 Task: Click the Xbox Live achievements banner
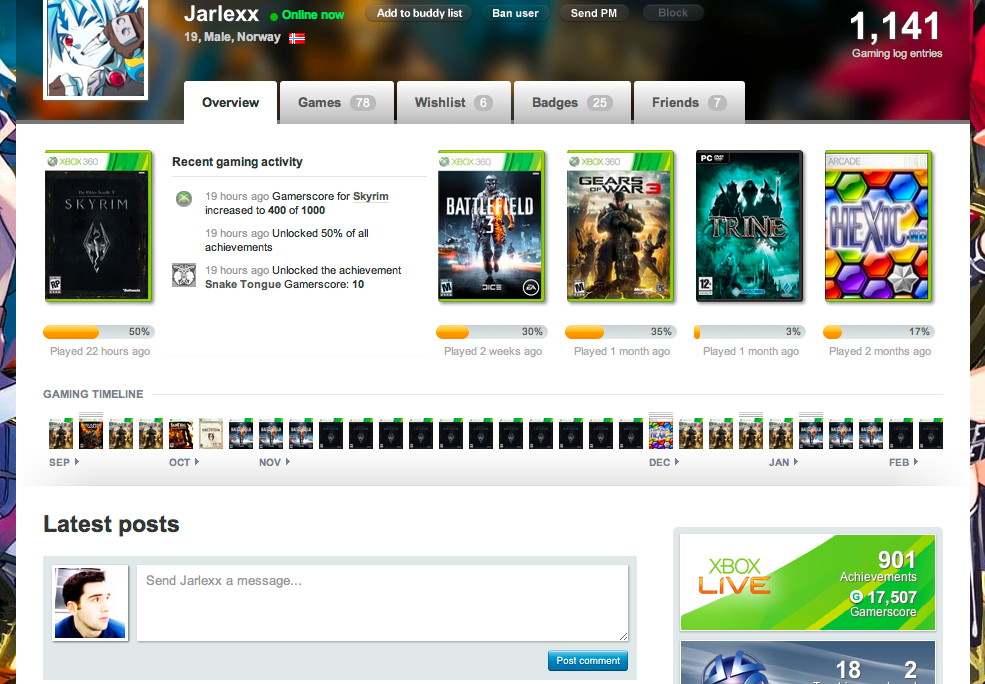(x=808, y=582)
